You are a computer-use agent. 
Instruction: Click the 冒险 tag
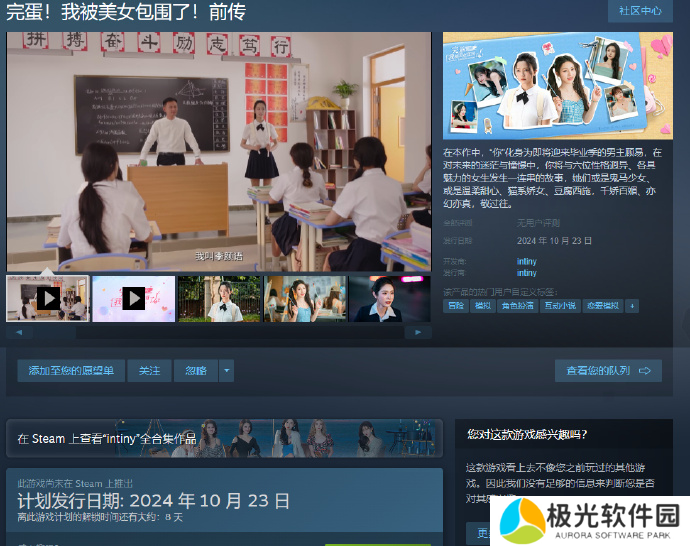[456, 305]
